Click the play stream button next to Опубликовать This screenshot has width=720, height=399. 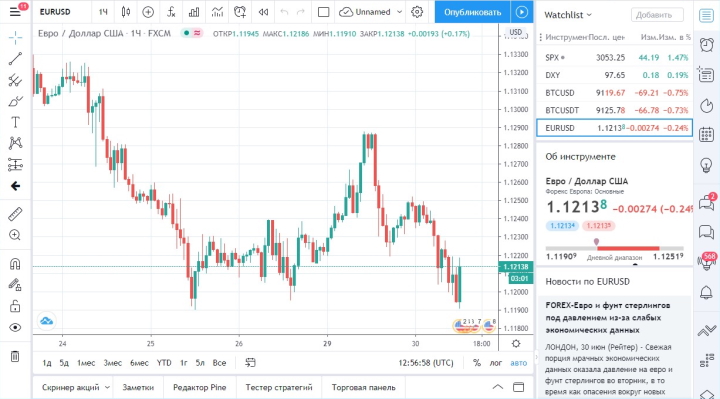(522, 12)
